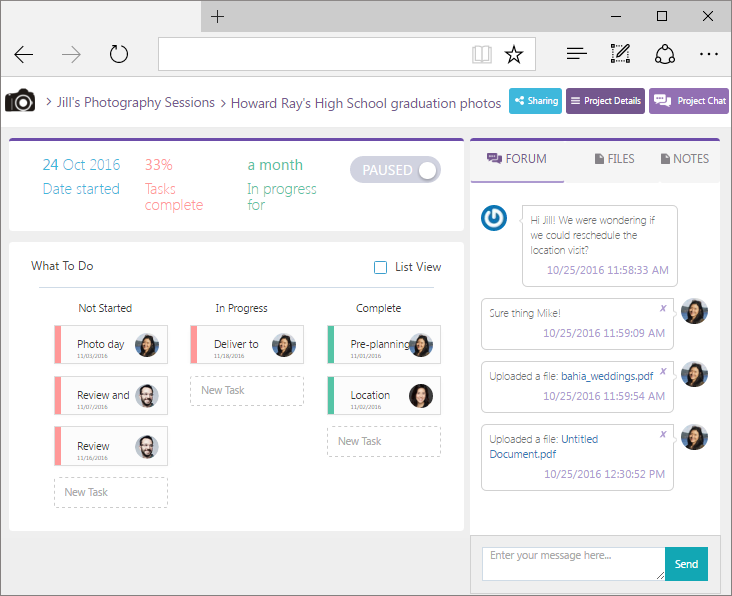Viewport: 732px width, 596px height.
Task: Click the forum message input field
Action: (573, 564)
